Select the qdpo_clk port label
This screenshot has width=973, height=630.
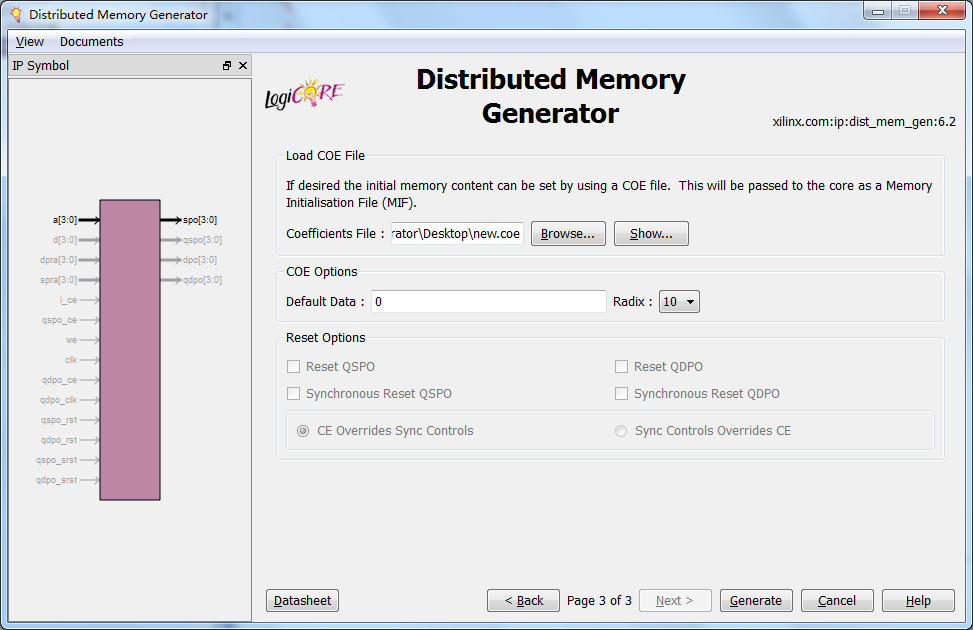(58, 400)
